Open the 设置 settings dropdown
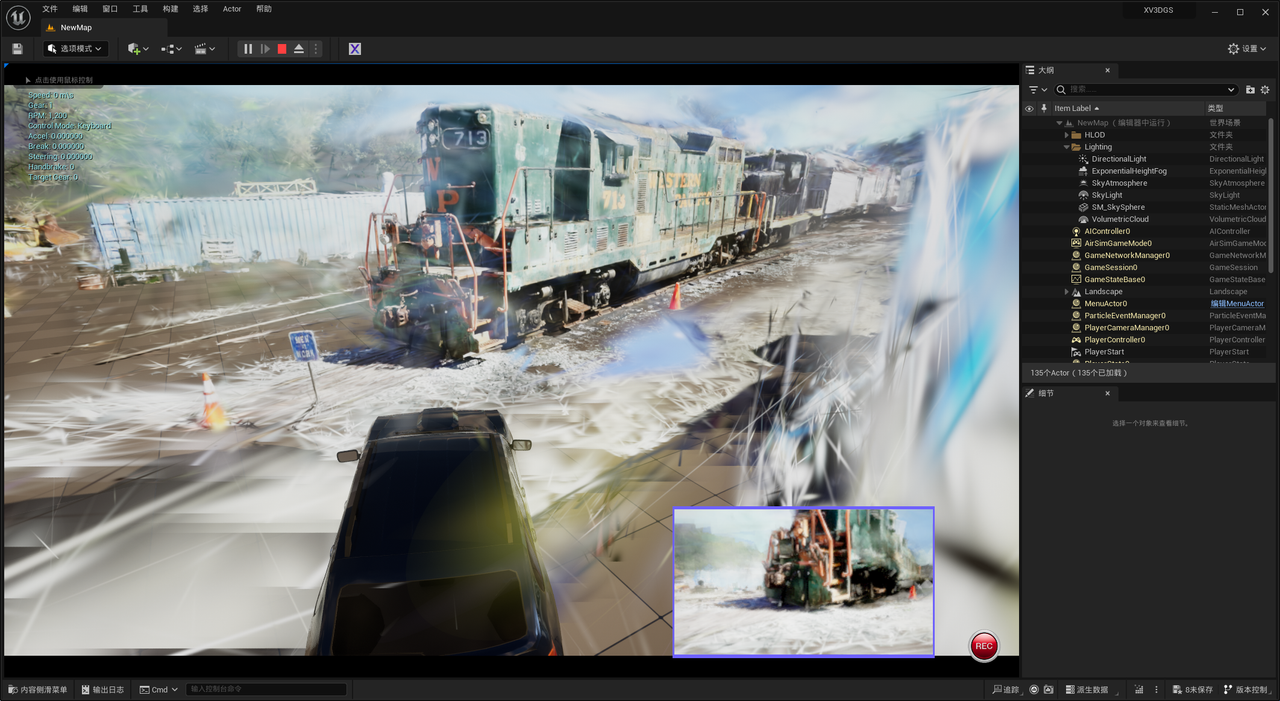This screenshot has height=701, width=1280. (1248, 48)
